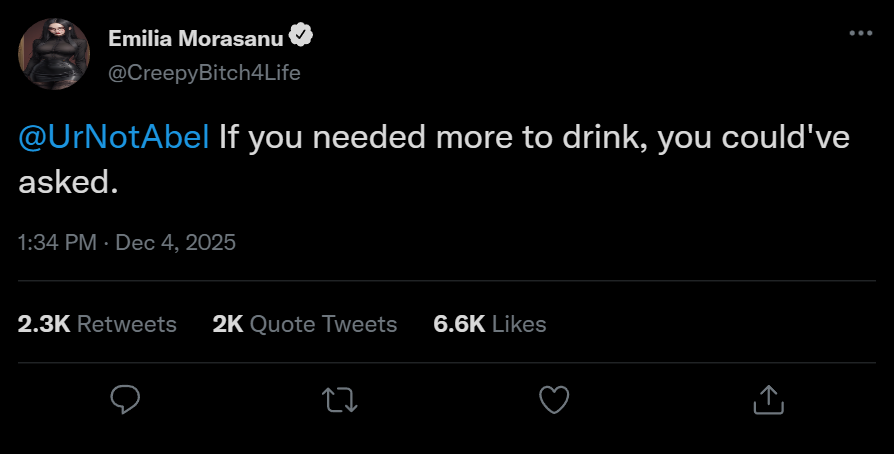This screenshot has height=454, width=894.
Task: Click the display name Emilia Morasanu
Action: (x=194, y=38)
